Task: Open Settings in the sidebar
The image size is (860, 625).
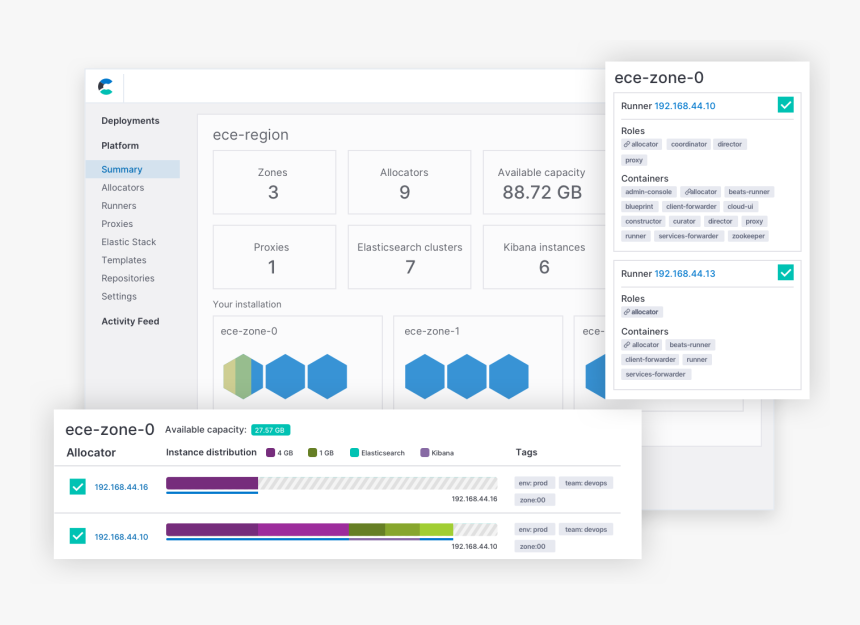Action: (x=119, y=296)
